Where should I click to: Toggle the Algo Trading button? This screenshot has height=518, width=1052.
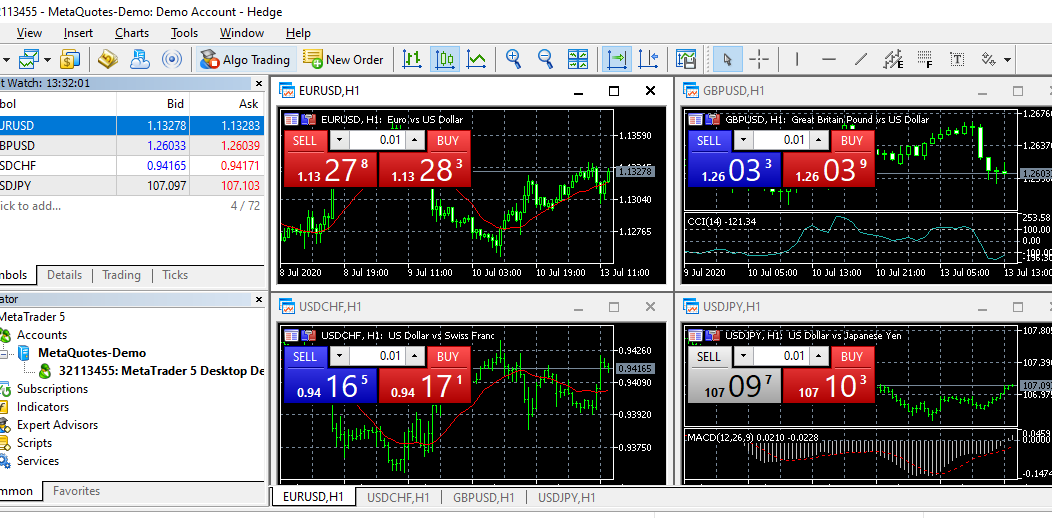(246, 60)
